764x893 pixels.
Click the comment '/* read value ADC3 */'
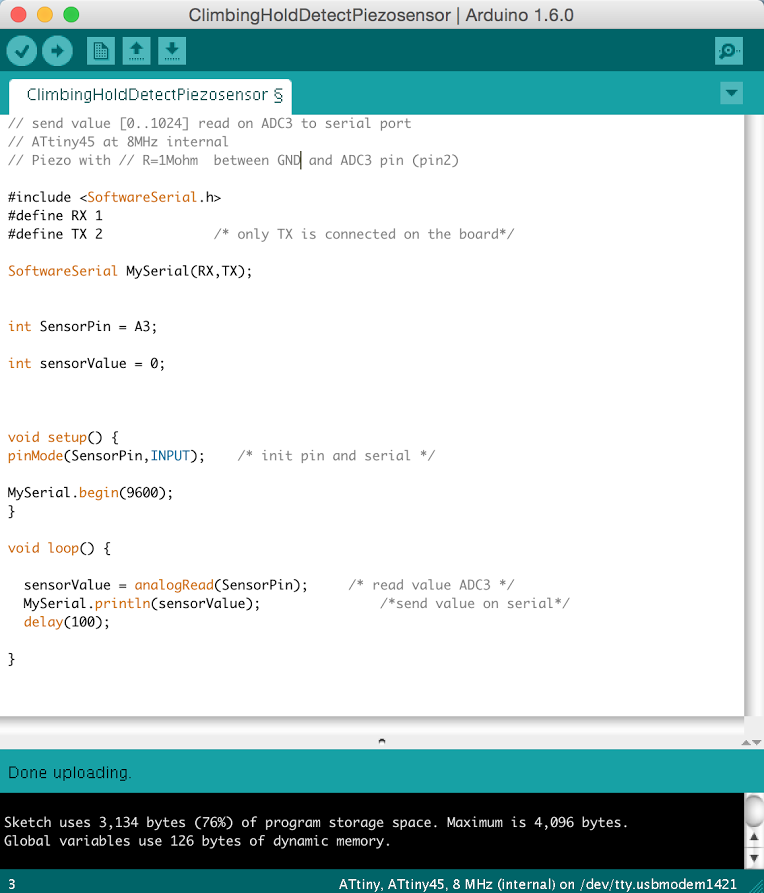pos(431,585)
